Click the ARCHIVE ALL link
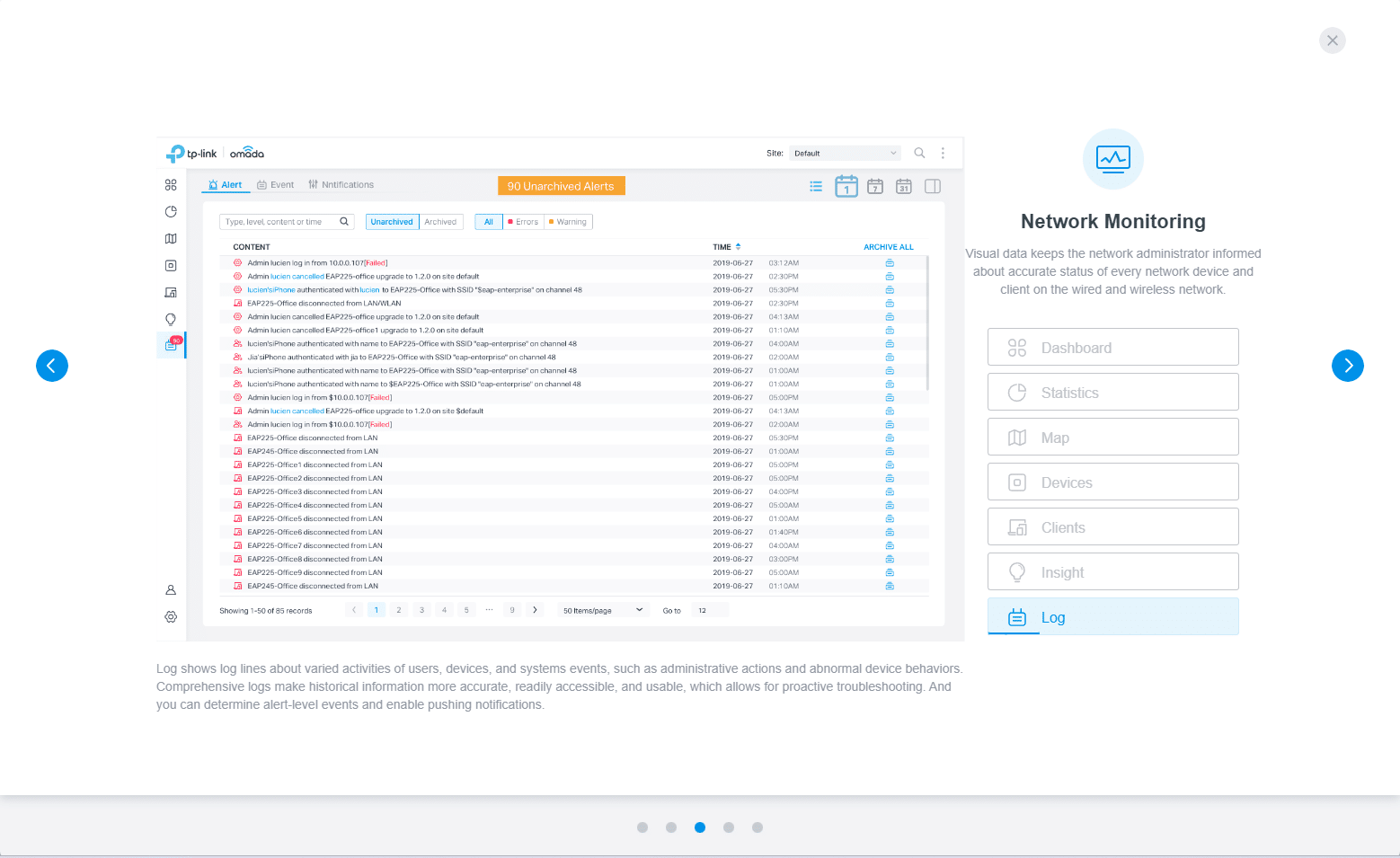 pyautogui.click(x=888, y=247)
